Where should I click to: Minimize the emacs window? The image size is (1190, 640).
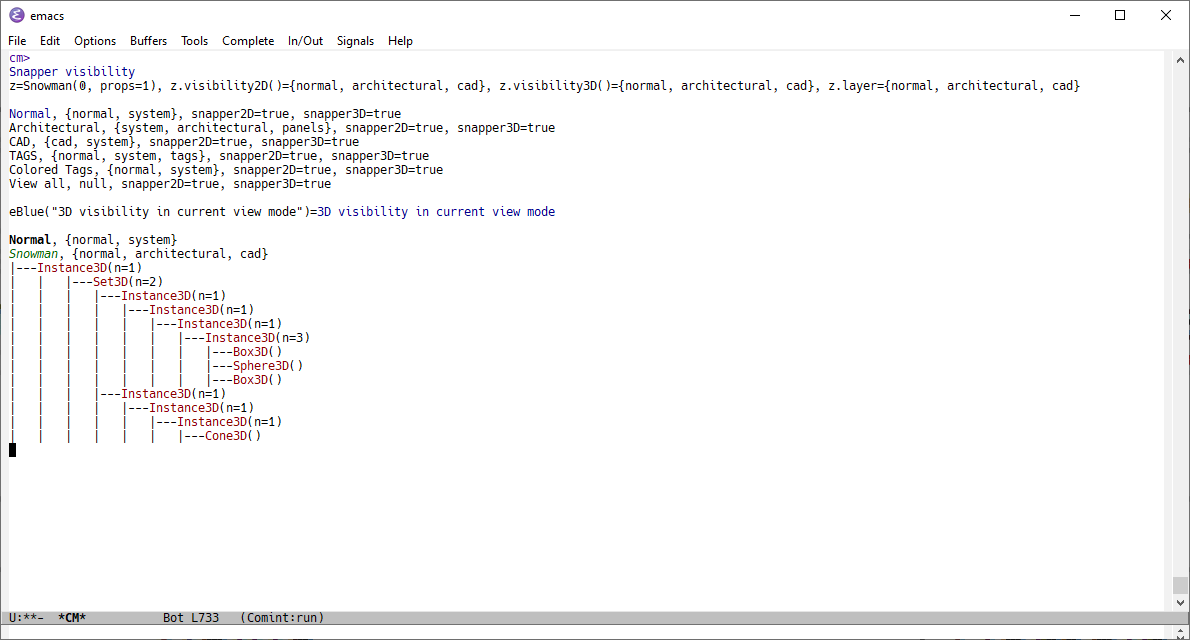tap(1075, 15)
